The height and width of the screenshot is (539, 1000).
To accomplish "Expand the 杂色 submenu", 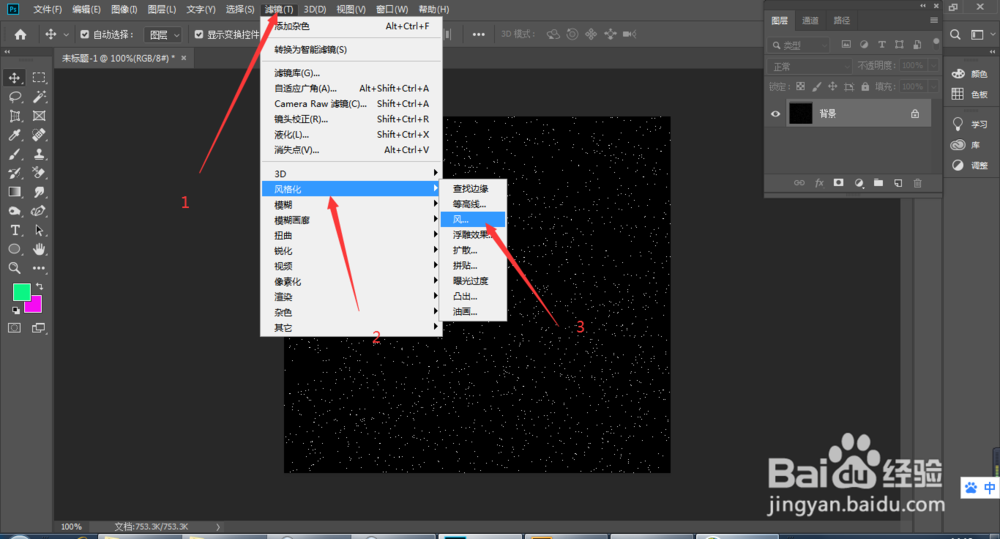I will tap(351, 313).
